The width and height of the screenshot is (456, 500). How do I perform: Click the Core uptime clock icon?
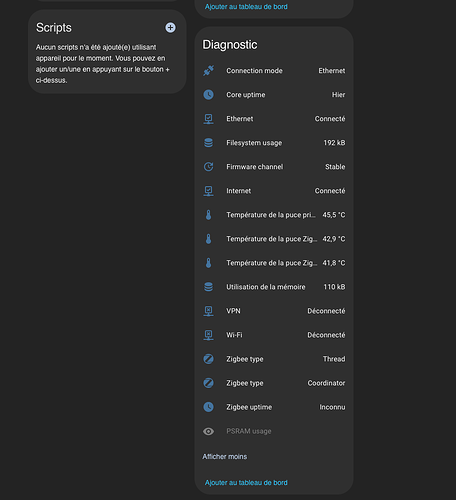pyautogui.click(x=208, y=95)
